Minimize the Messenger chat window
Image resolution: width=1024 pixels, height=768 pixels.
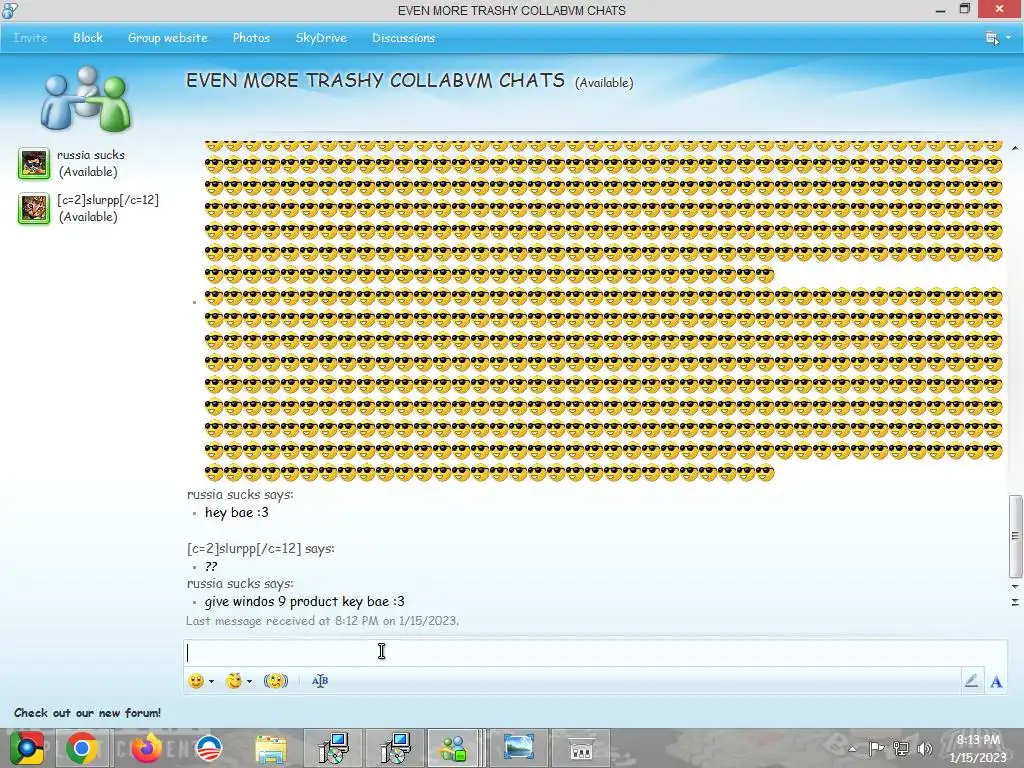tap(940, 10)
